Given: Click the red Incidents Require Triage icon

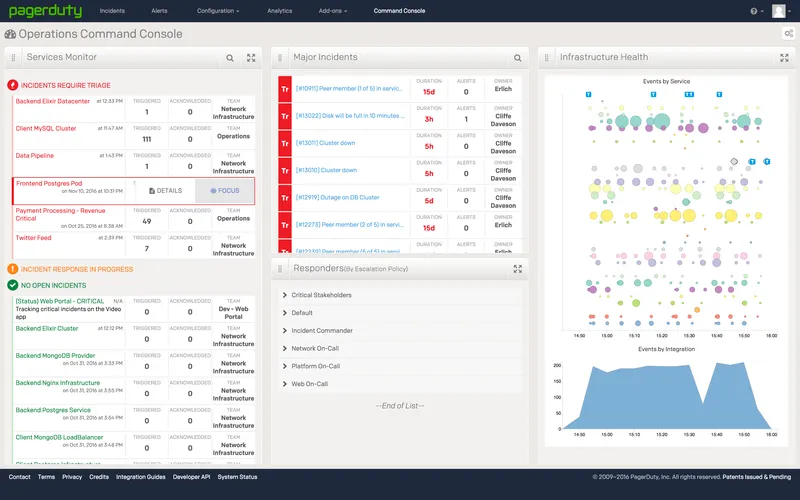Looking at the screenshot, I should pyautogui.click(x=13, y=85).
